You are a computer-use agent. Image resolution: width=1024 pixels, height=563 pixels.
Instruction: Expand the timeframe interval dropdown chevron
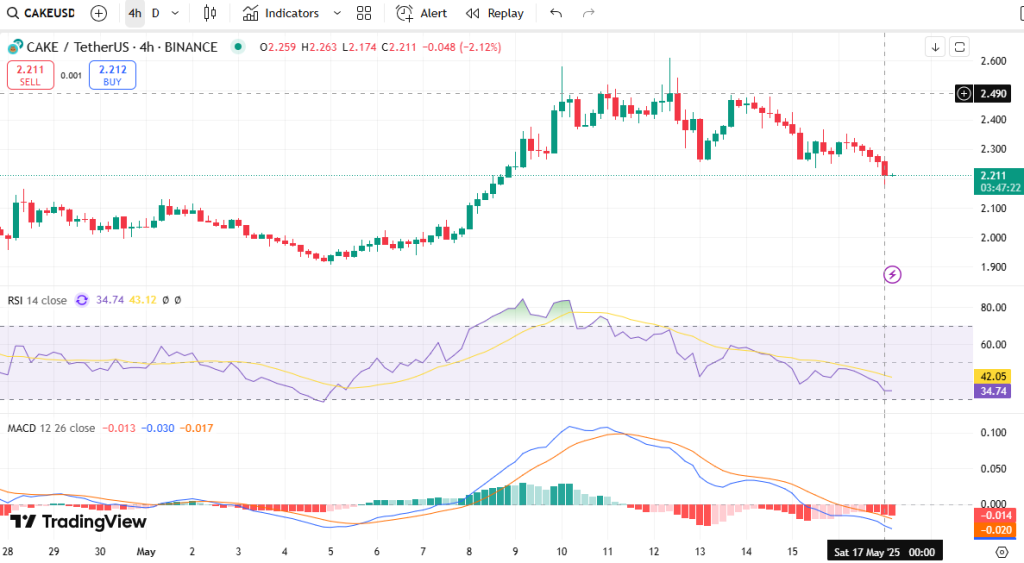tap(176, 13)
